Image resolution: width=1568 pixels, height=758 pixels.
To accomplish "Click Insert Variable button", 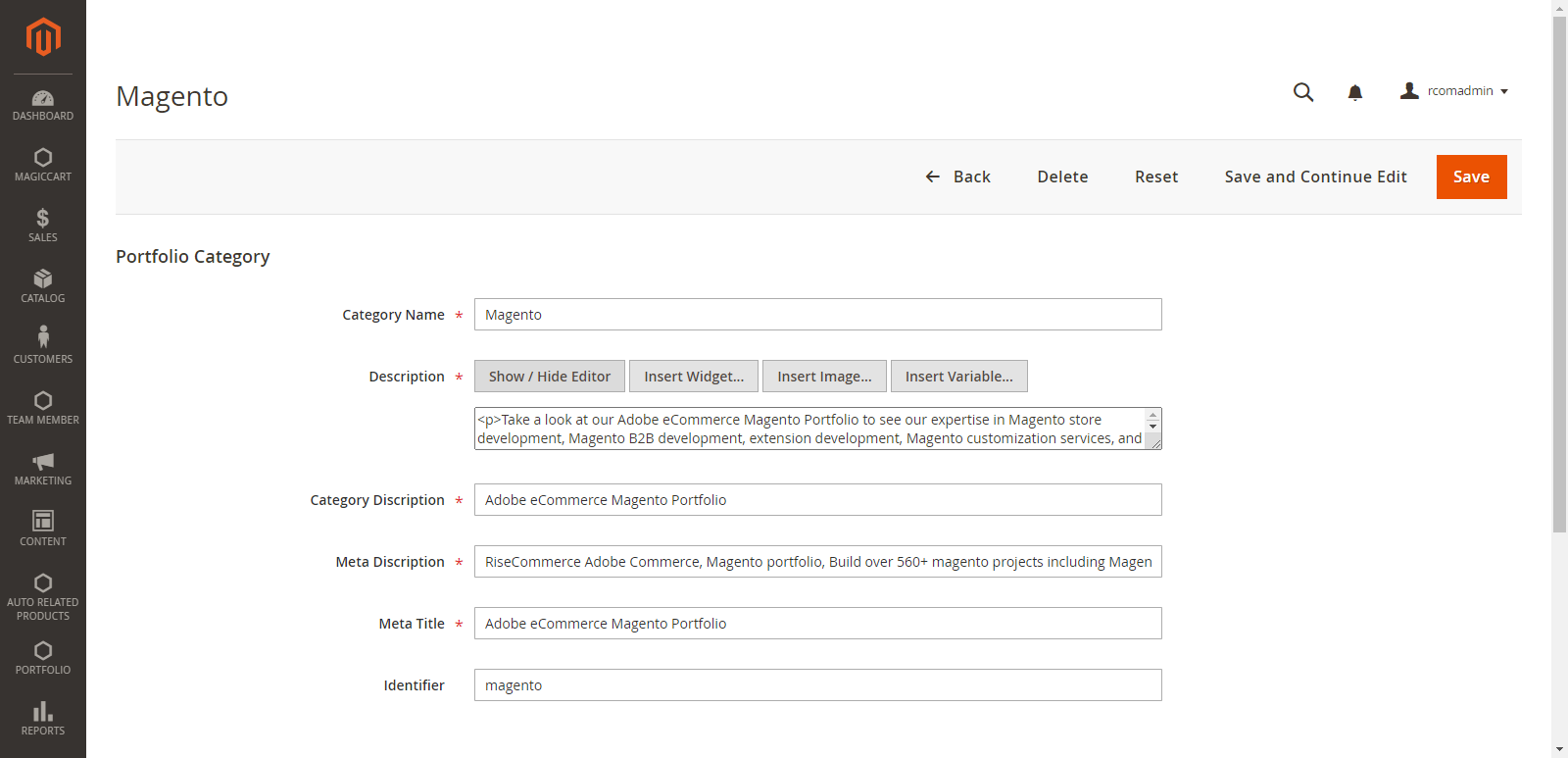I will 959,377.
